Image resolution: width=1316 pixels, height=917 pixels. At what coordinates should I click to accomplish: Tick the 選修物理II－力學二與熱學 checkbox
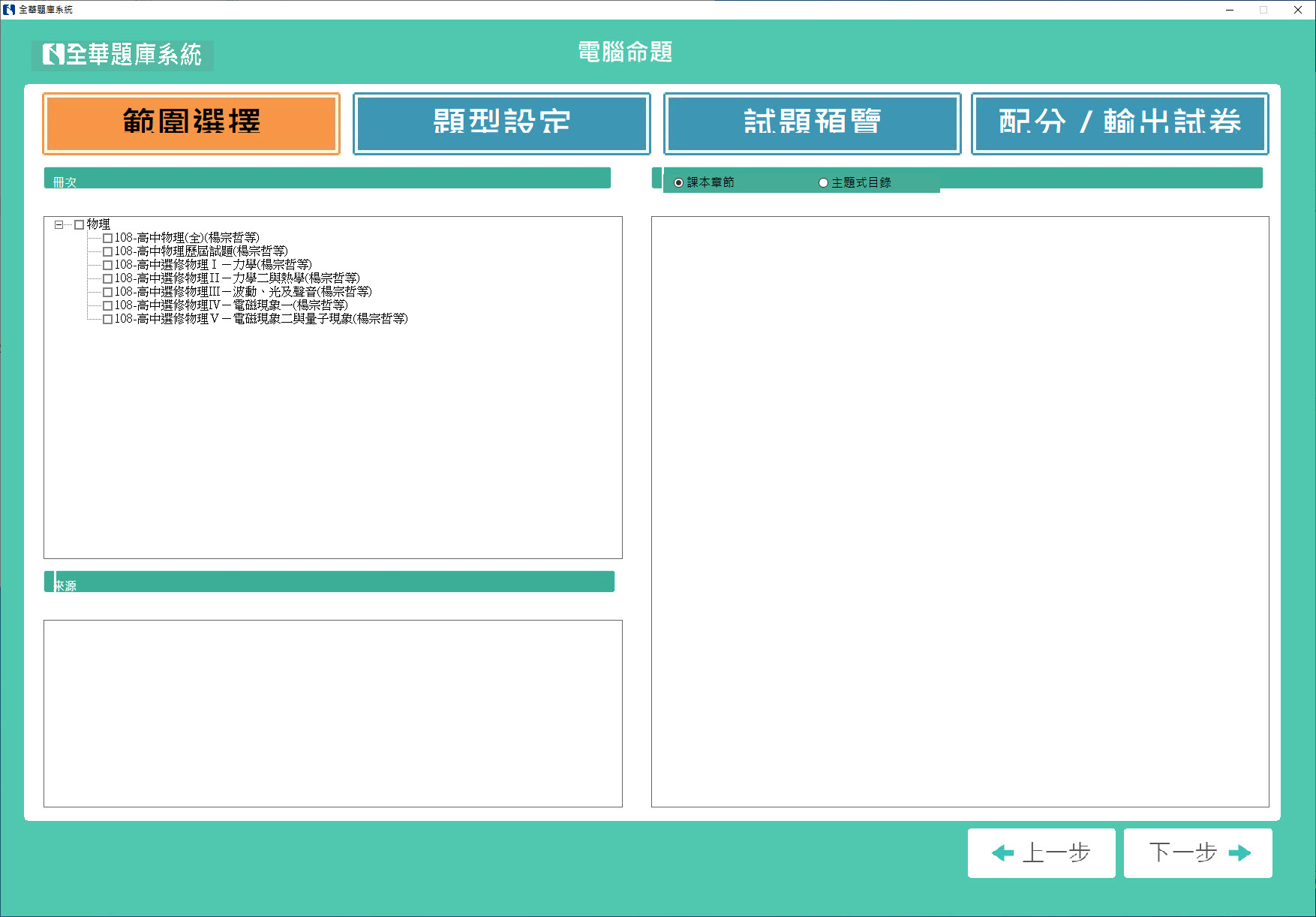[107, 279]
